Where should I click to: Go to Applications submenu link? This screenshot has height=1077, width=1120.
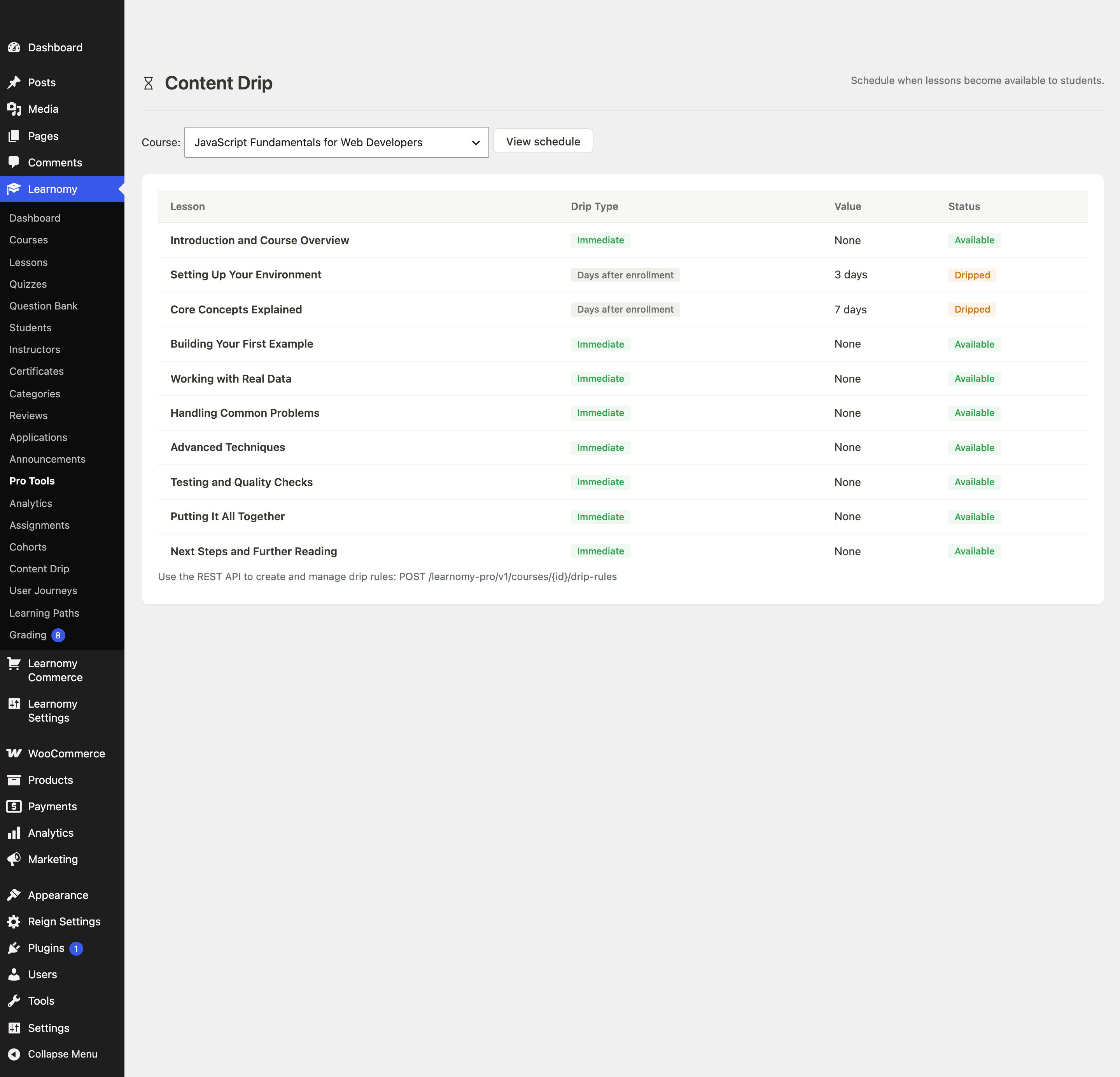[38, 437]
